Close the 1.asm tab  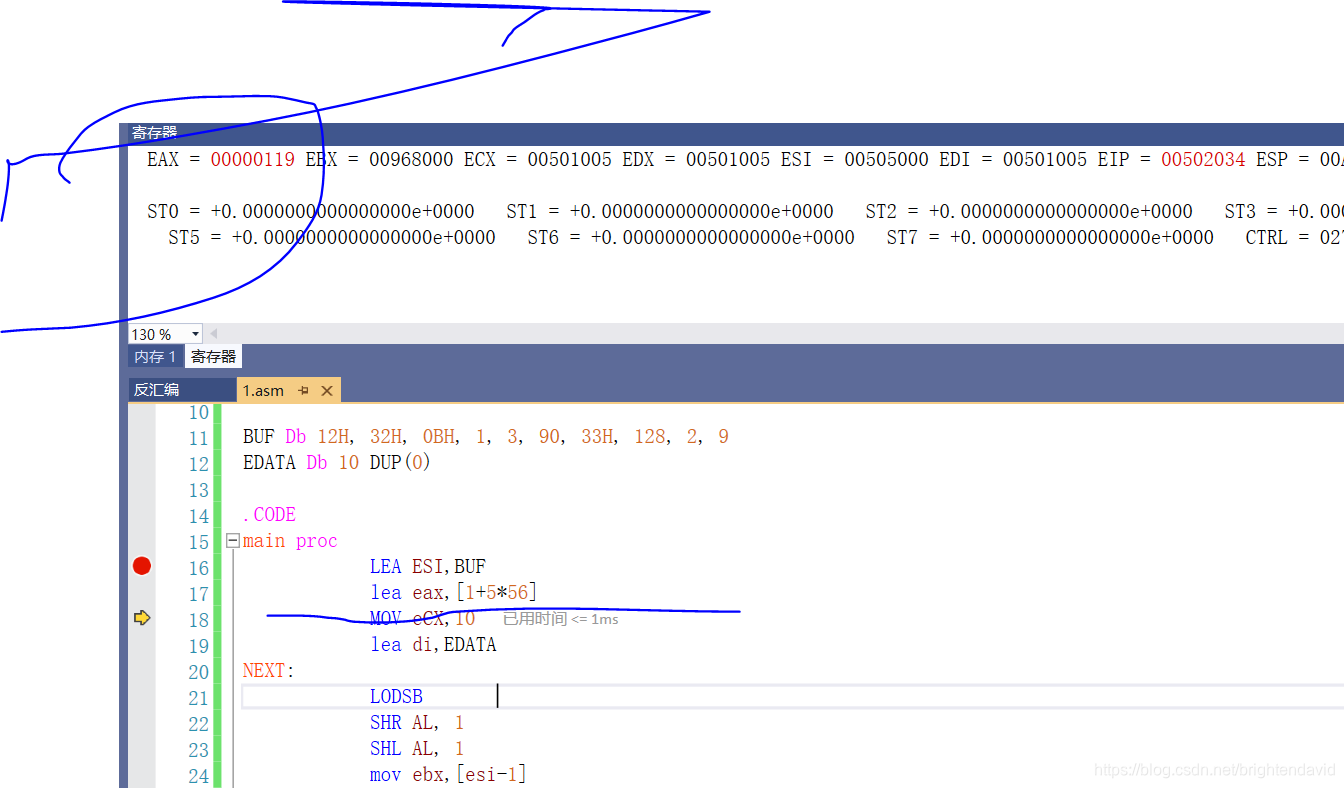click(326, 391)
